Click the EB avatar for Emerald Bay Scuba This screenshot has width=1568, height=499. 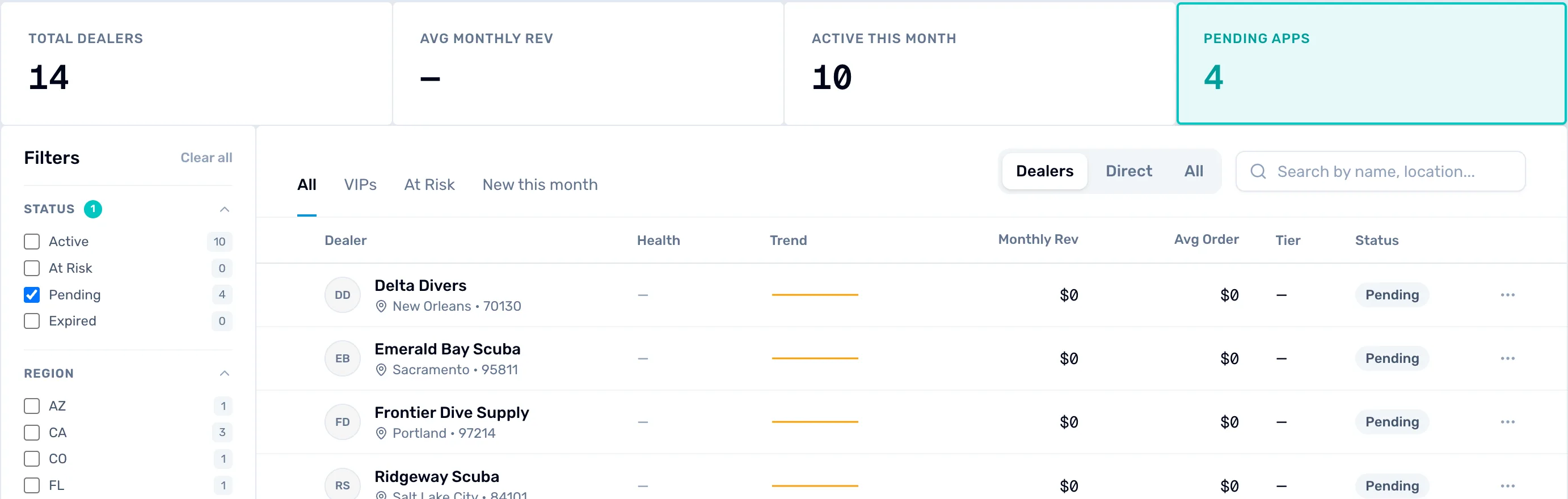(342, 358)
